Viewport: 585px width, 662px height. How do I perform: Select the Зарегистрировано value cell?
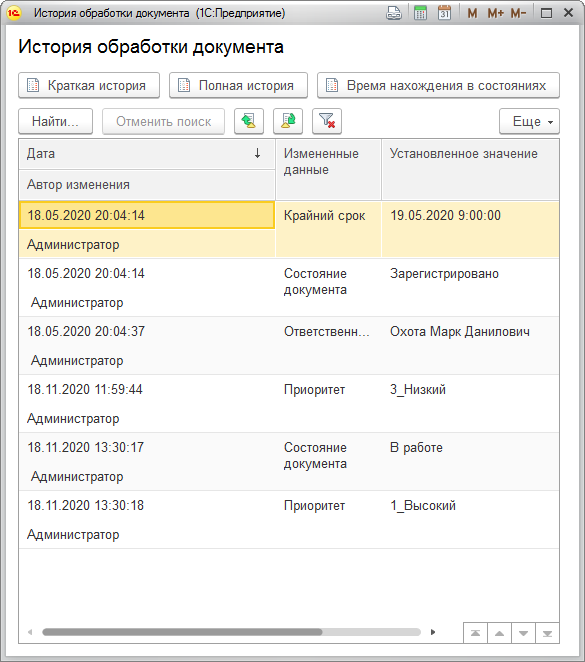point(470,288)
